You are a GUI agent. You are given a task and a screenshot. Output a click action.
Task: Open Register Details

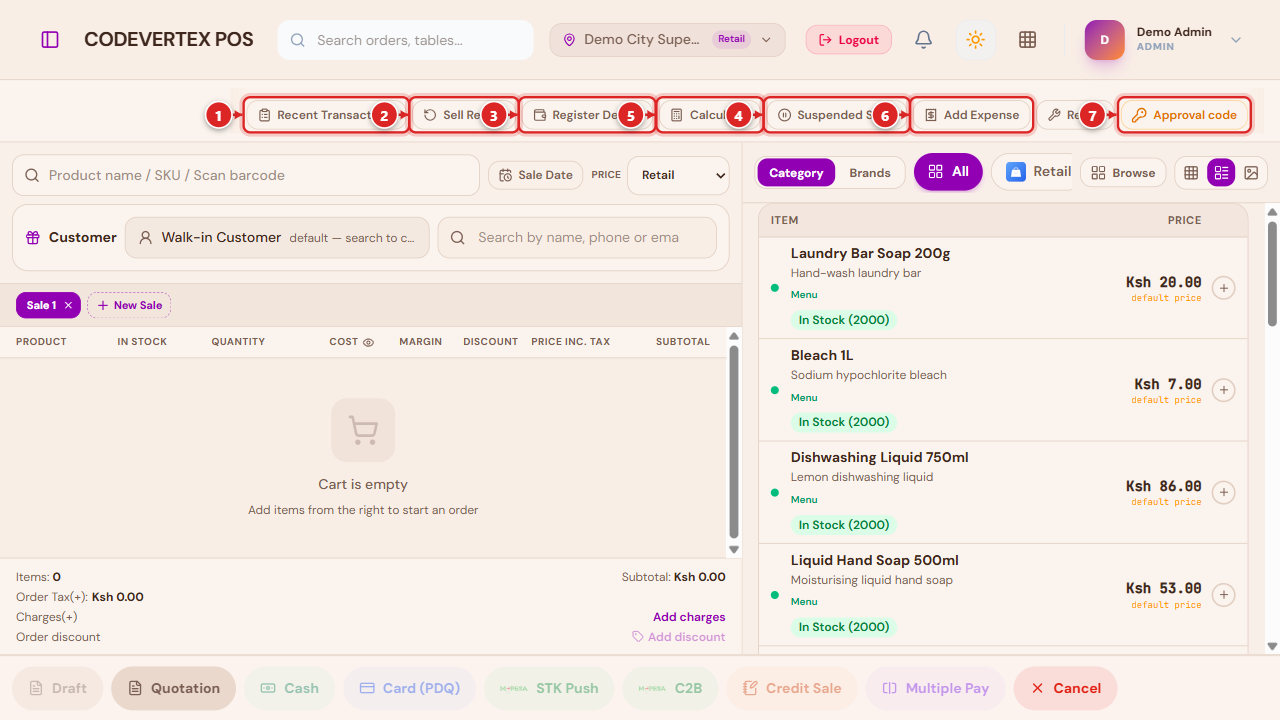[587, 115]
